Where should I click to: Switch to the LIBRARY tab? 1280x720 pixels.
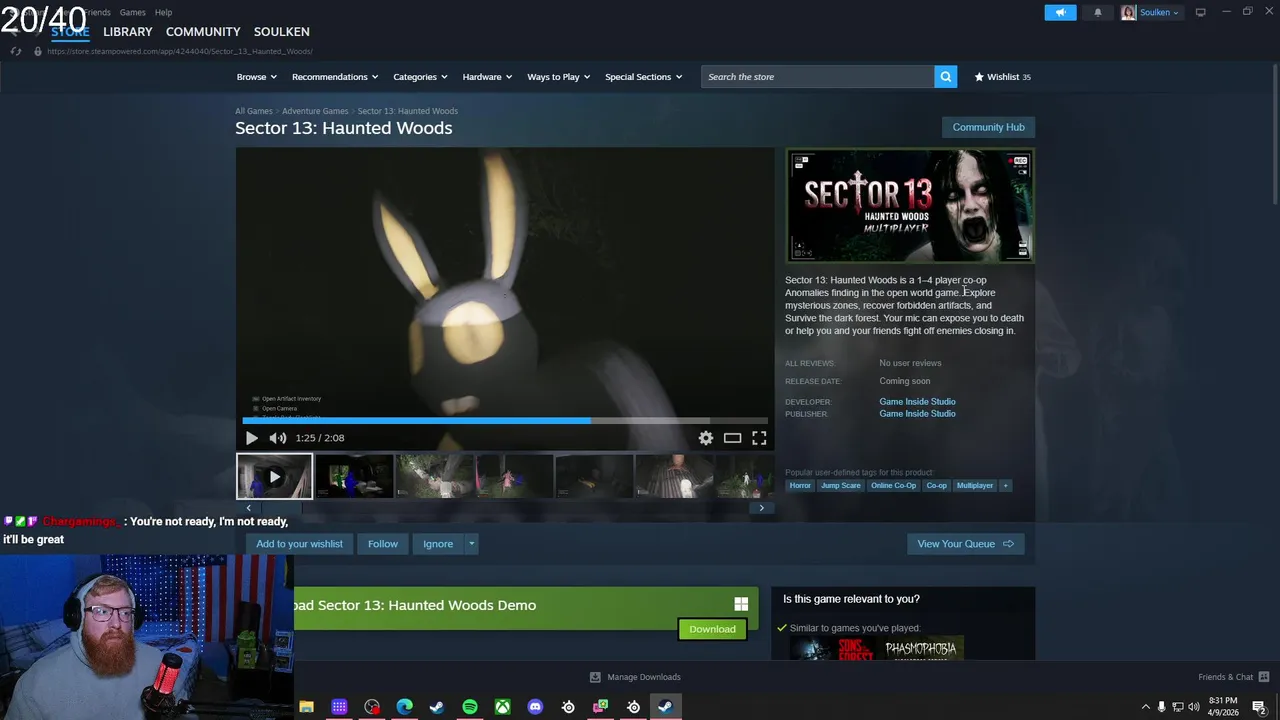(x=128, y=32)
